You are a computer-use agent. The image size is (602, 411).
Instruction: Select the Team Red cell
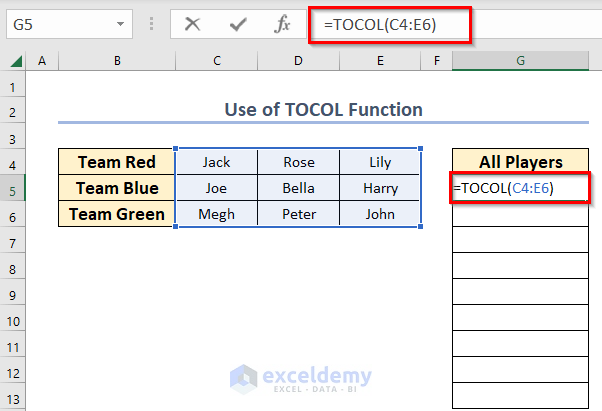point(116,162)
